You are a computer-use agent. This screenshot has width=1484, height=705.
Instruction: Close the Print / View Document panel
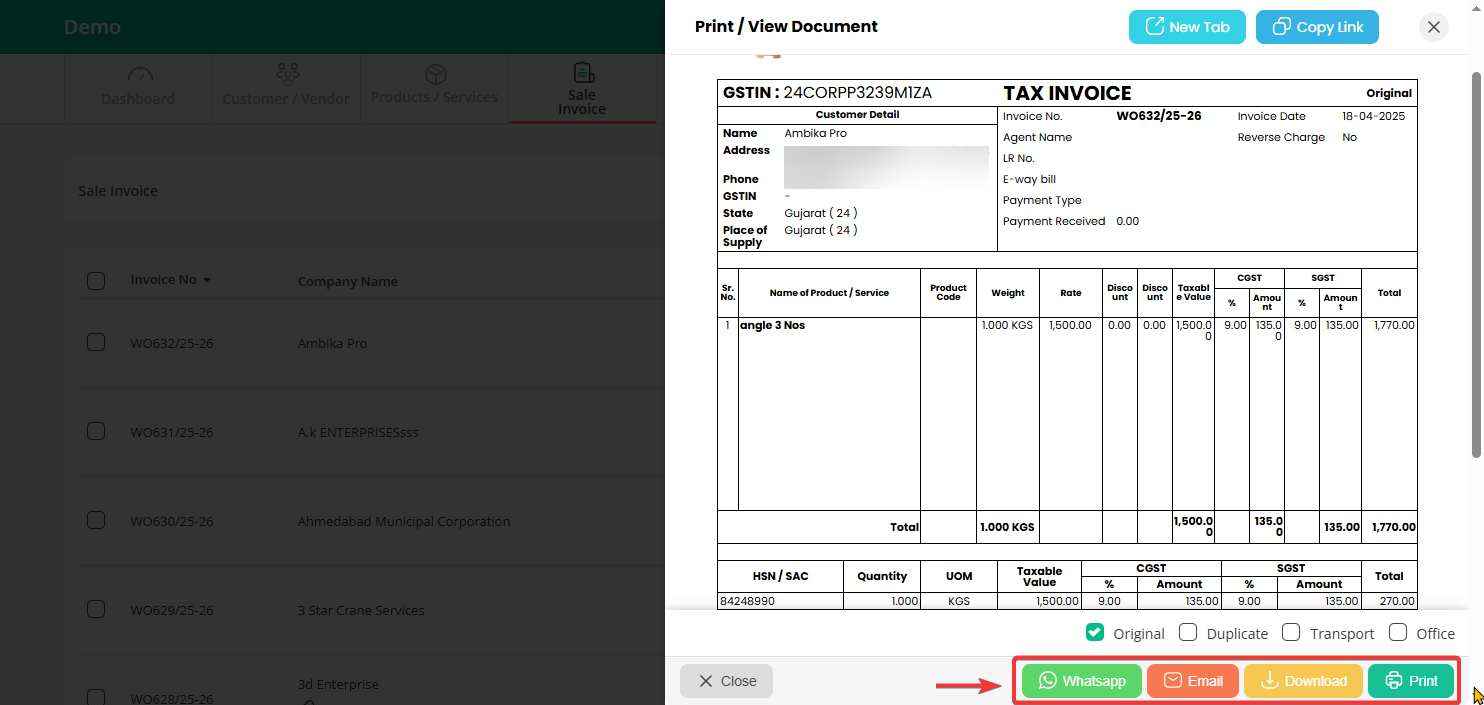point(726,681)
